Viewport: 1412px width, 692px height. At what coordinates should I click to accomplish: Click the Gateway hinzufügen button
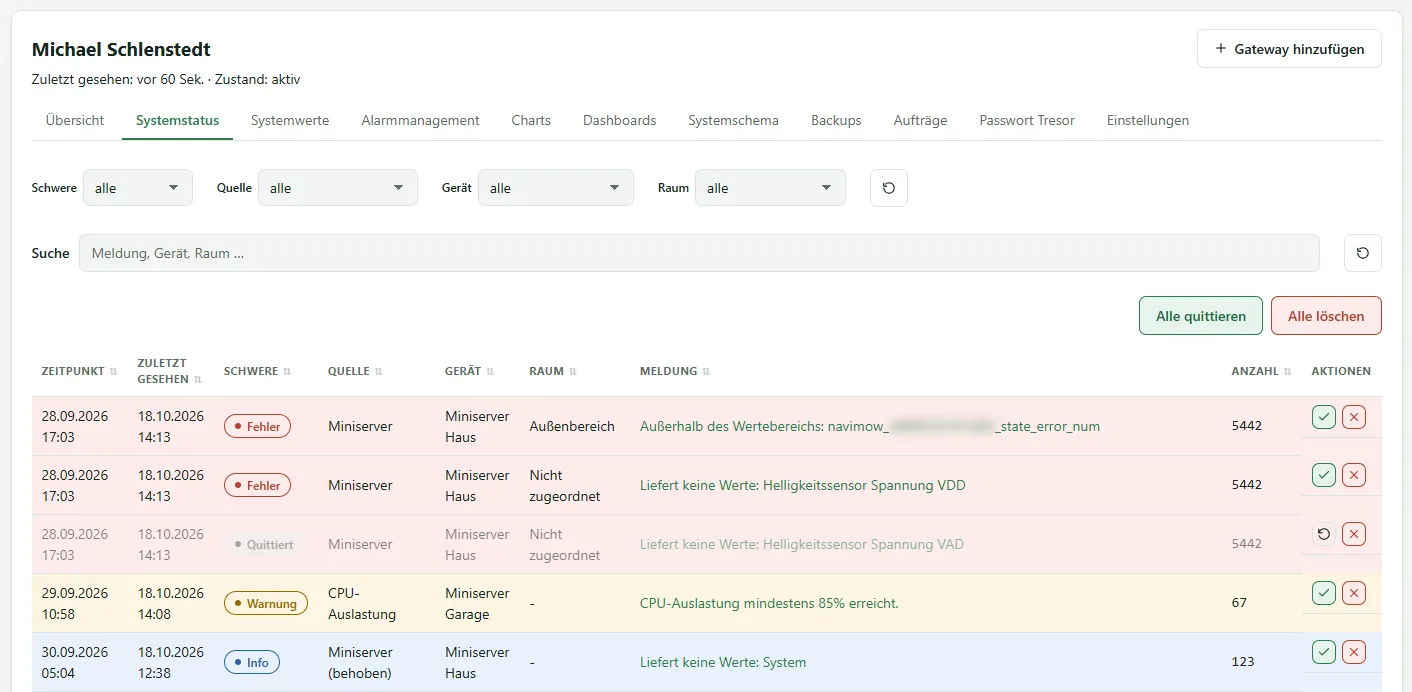(x=1289, y=49)
